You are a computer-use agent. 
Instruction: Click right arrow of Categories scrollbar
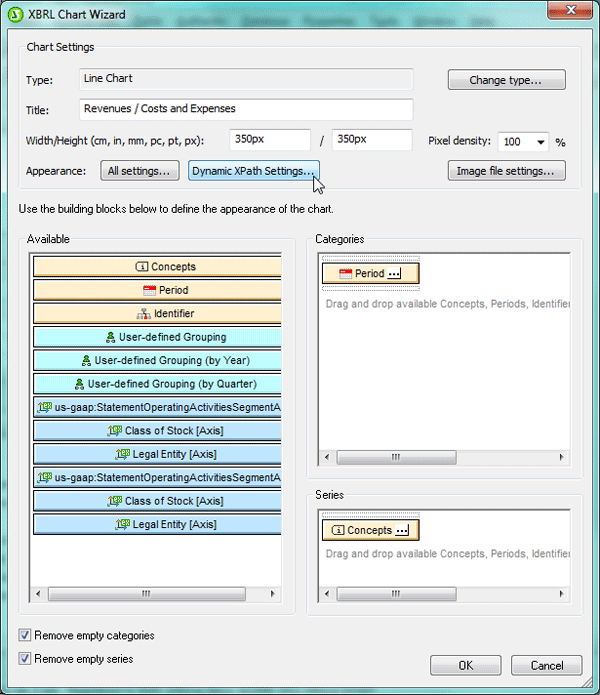561,457
